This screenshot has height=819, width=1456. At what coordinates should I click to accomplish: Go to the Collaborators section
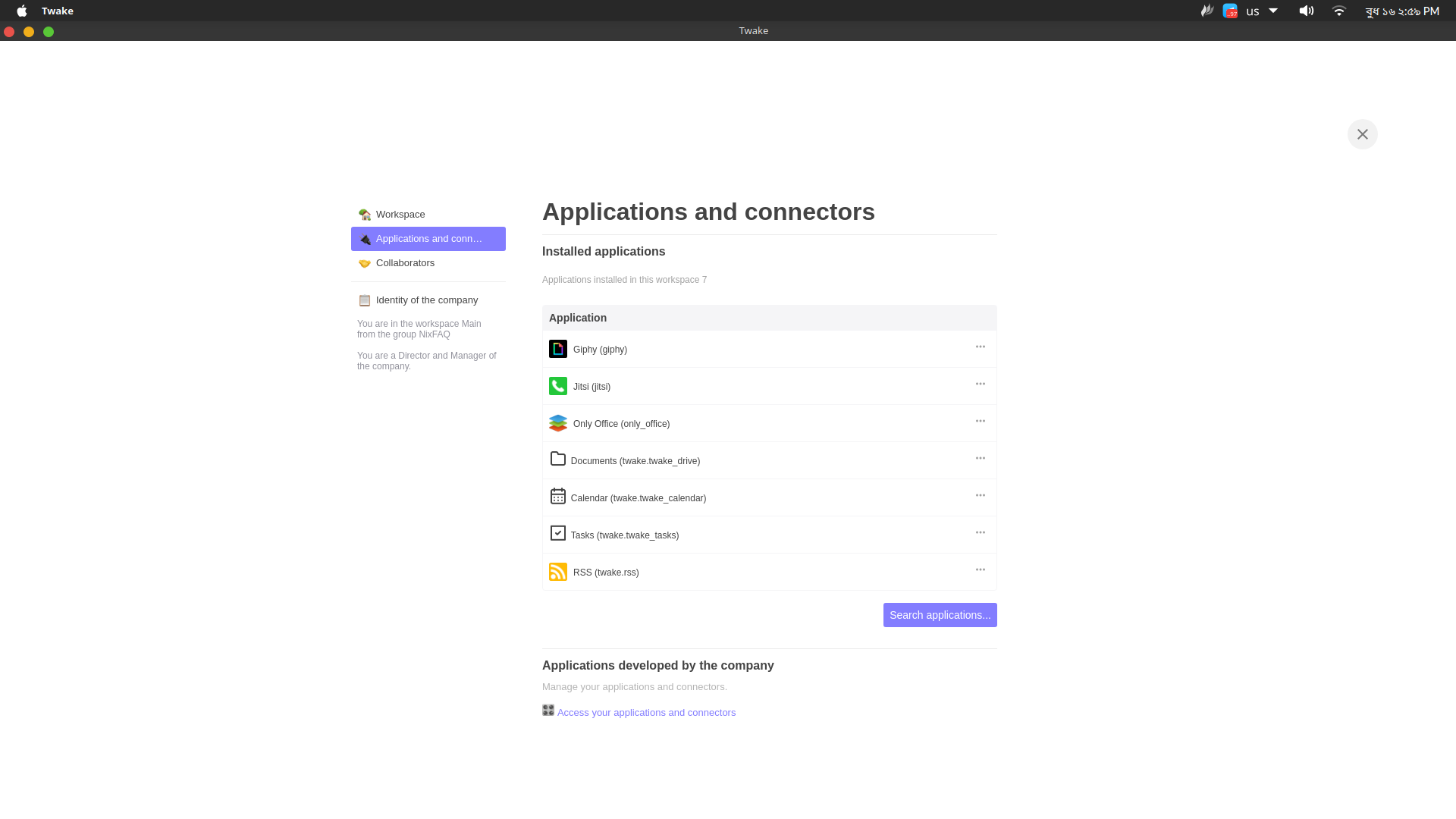(x=428, y=263)
